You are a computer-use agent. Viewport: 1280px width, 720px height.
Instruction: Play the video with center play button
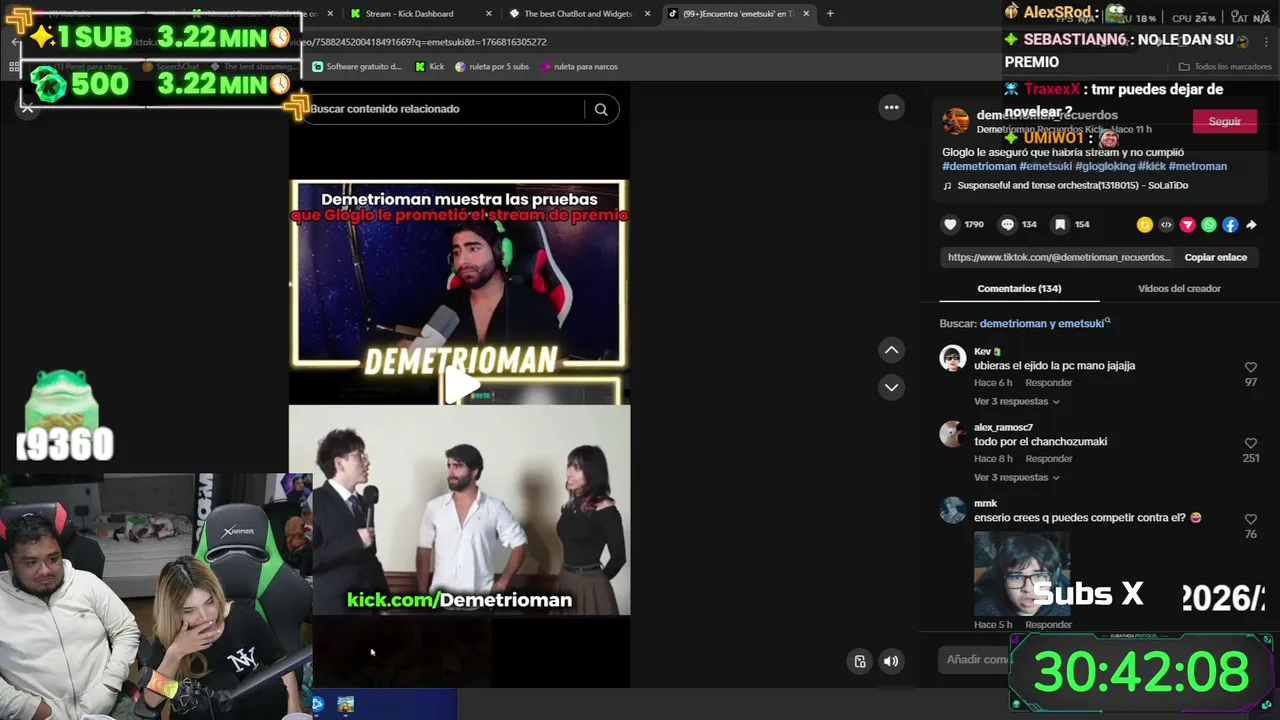click(x=460, y=385)
